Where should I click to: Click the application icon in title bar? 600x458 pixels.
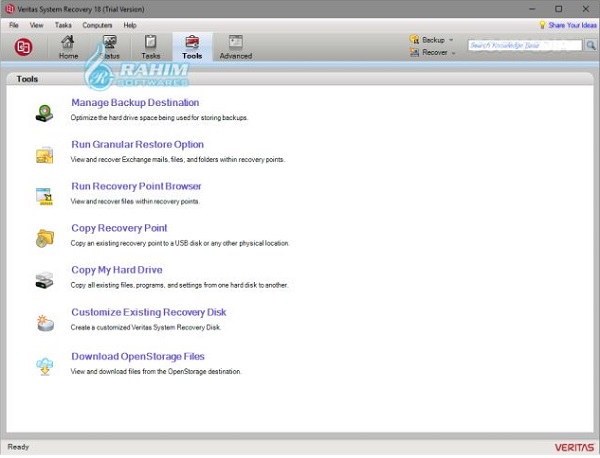click(10, 9)
